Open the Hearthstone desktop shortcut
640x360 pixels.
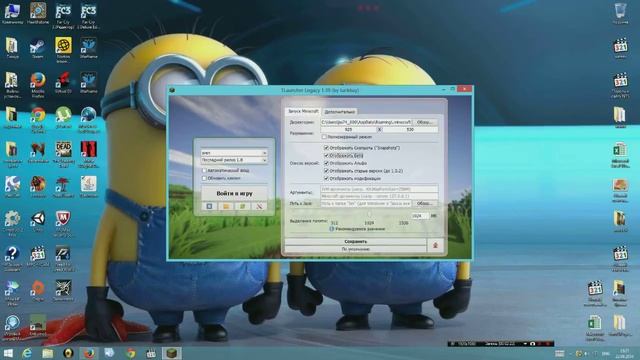[x=38, y=13]
